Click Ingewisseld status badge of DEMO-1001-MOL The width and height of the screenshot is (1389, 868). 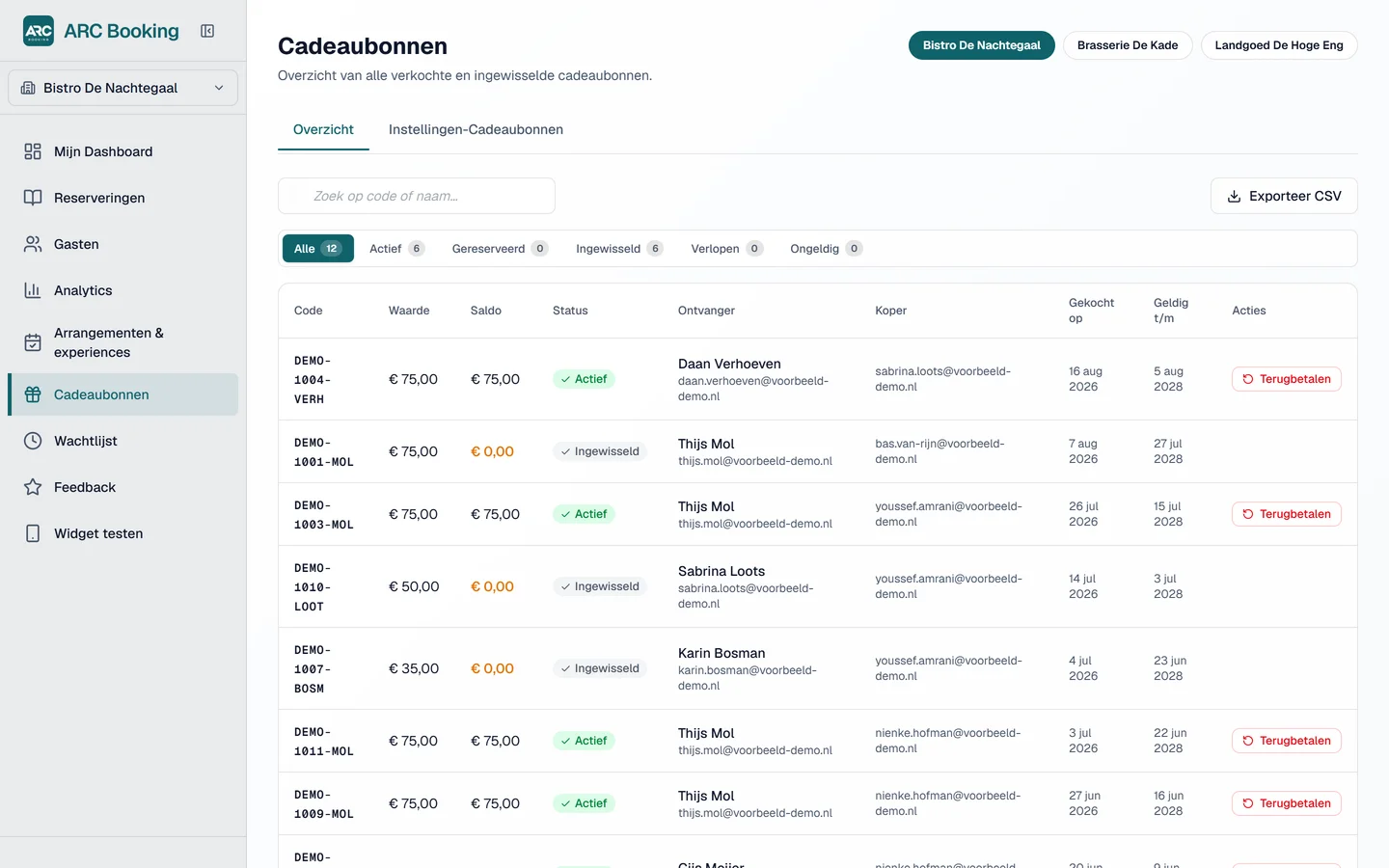(x=600, y=451)
